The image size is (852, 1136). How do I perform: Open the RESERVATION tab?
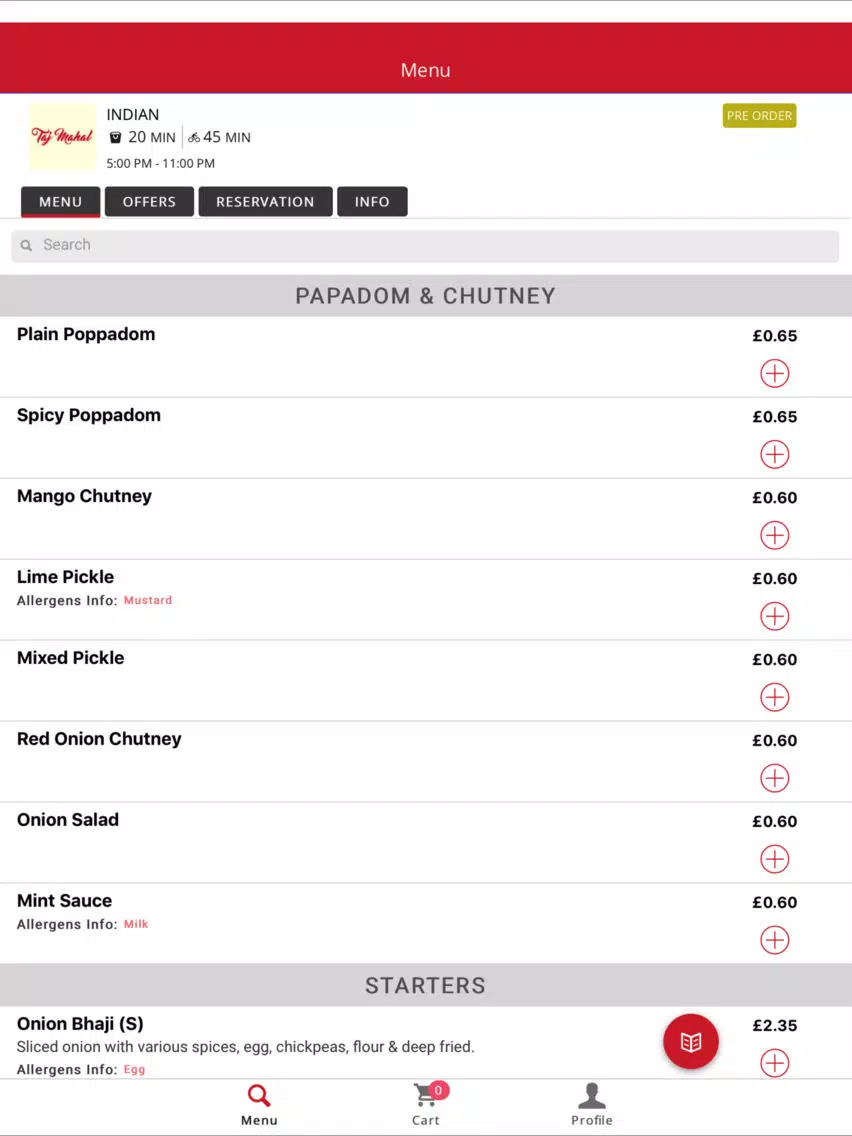(x=265, y=201)
